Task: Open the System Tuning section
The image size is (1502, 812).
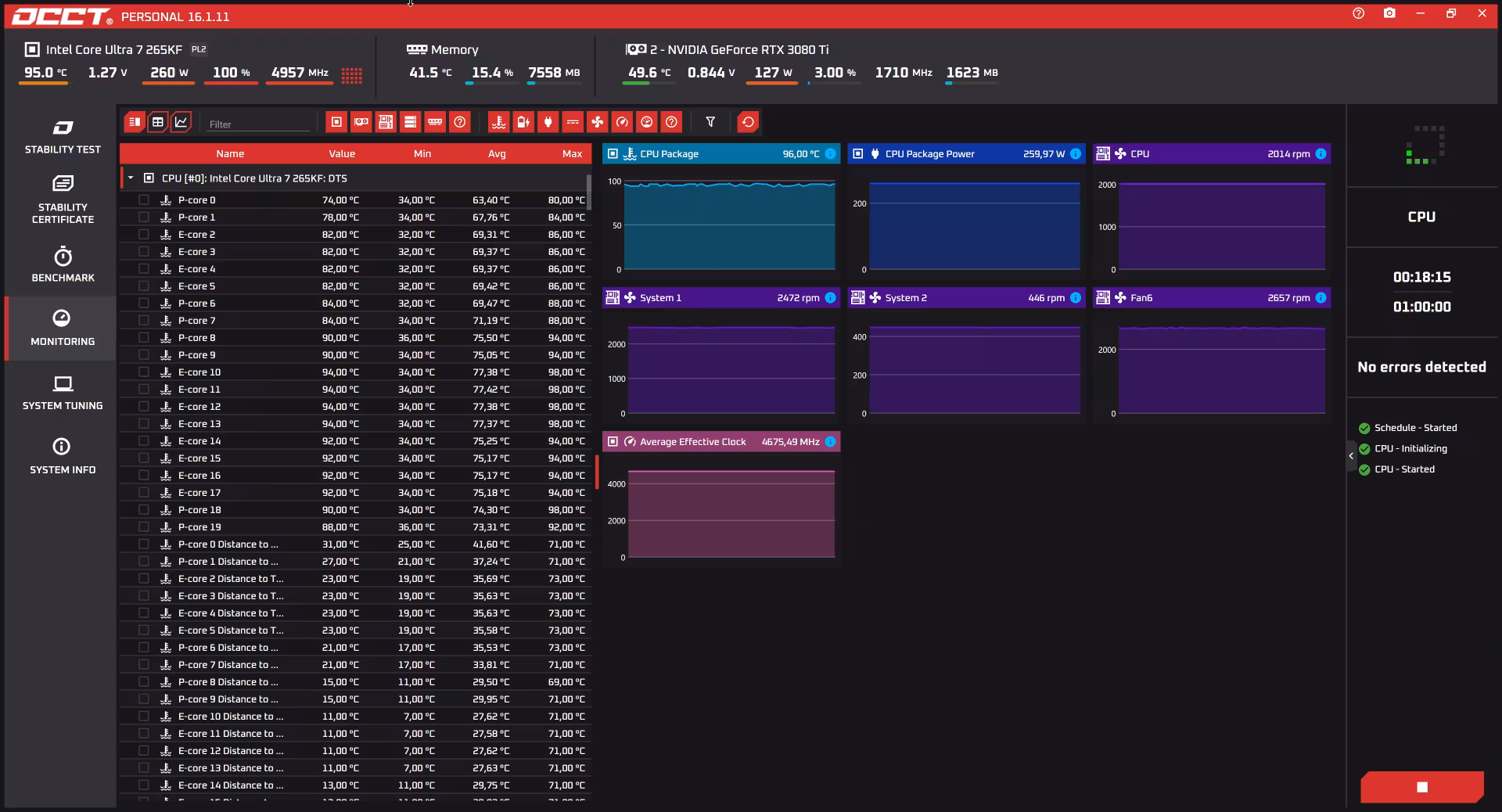Action: click(x=63, y=393)
